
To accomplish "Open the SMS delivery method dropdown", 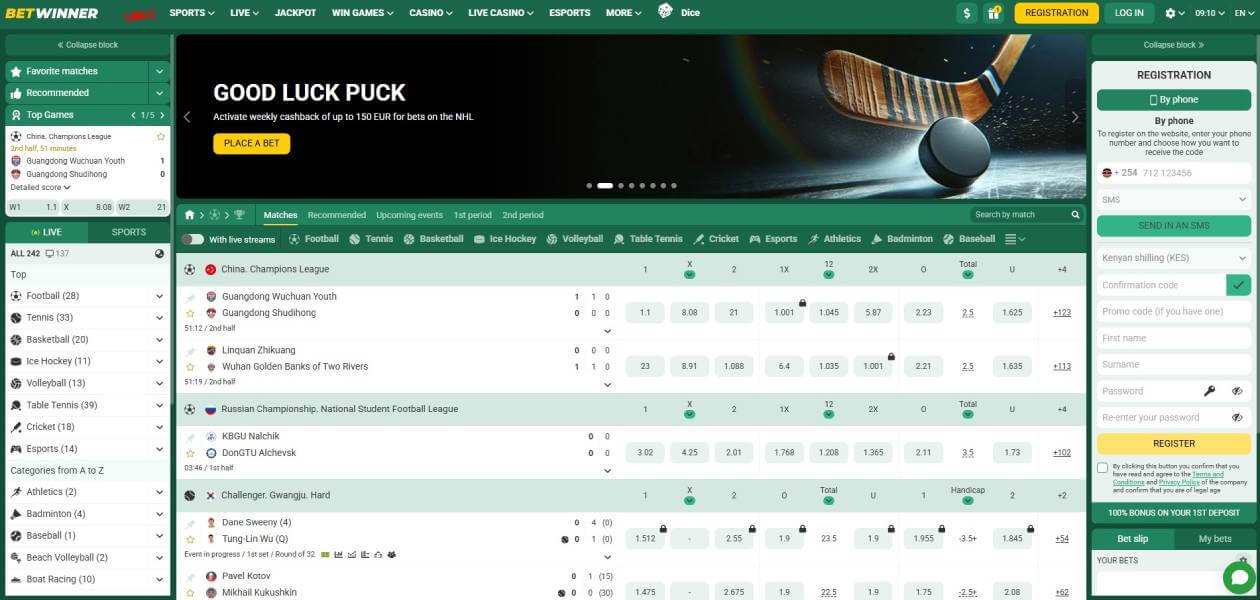I will [x=1174, y=199].
